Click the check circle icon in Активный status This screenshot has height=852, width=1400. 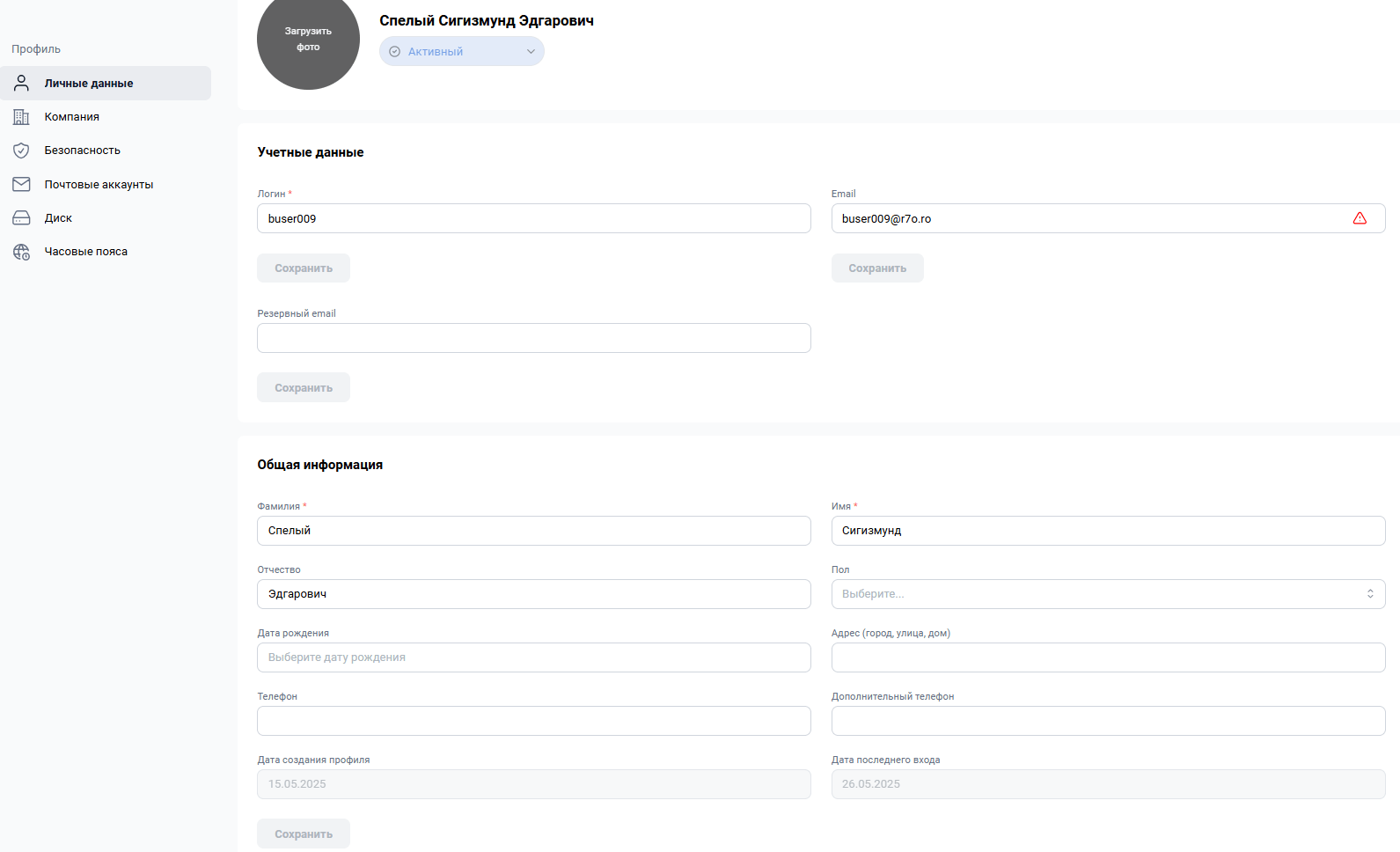pyautogui.click(x=394, y=52)
